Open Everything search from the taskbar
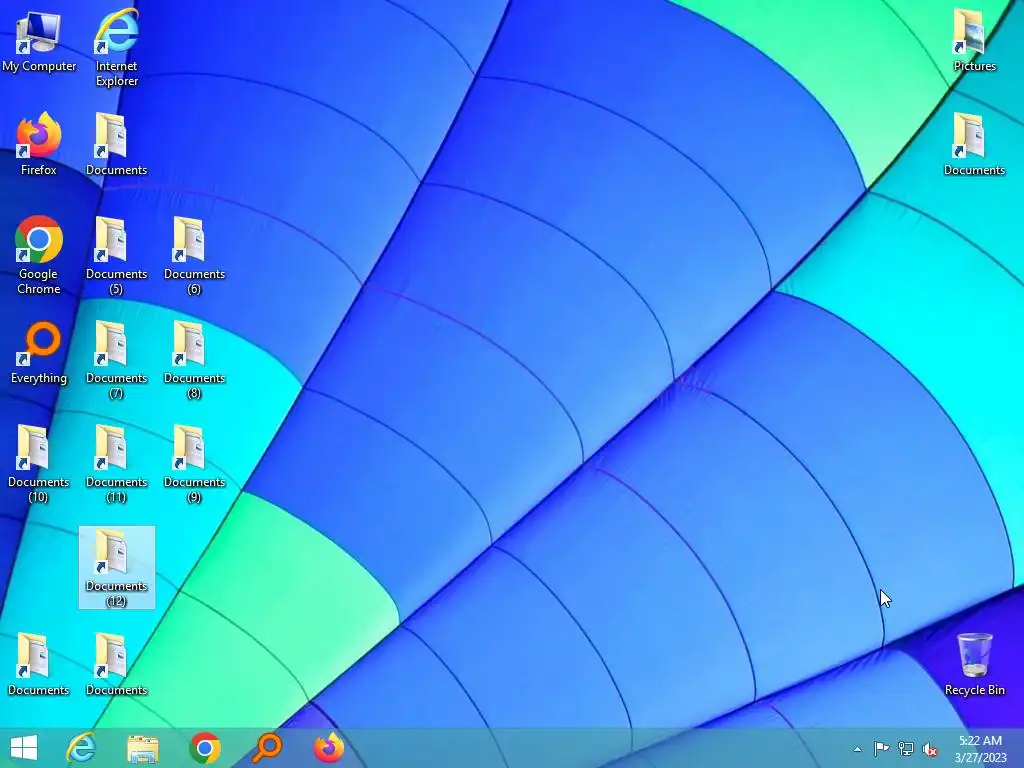 point(267,748)
